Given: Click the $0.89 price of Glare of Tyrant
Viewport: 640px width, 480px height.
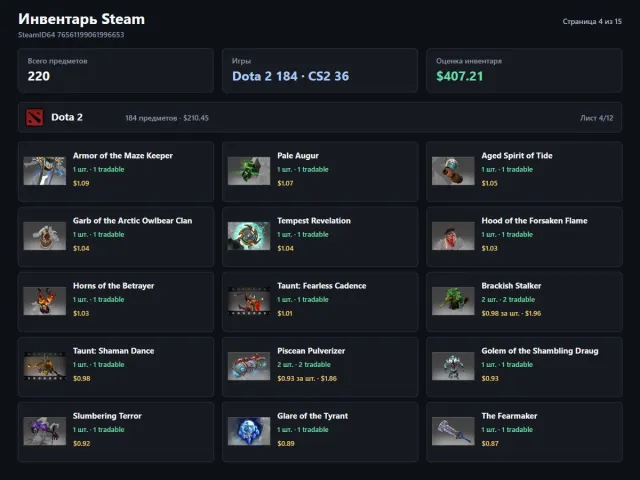Looking at the screenshot, I should coord(286,443).
